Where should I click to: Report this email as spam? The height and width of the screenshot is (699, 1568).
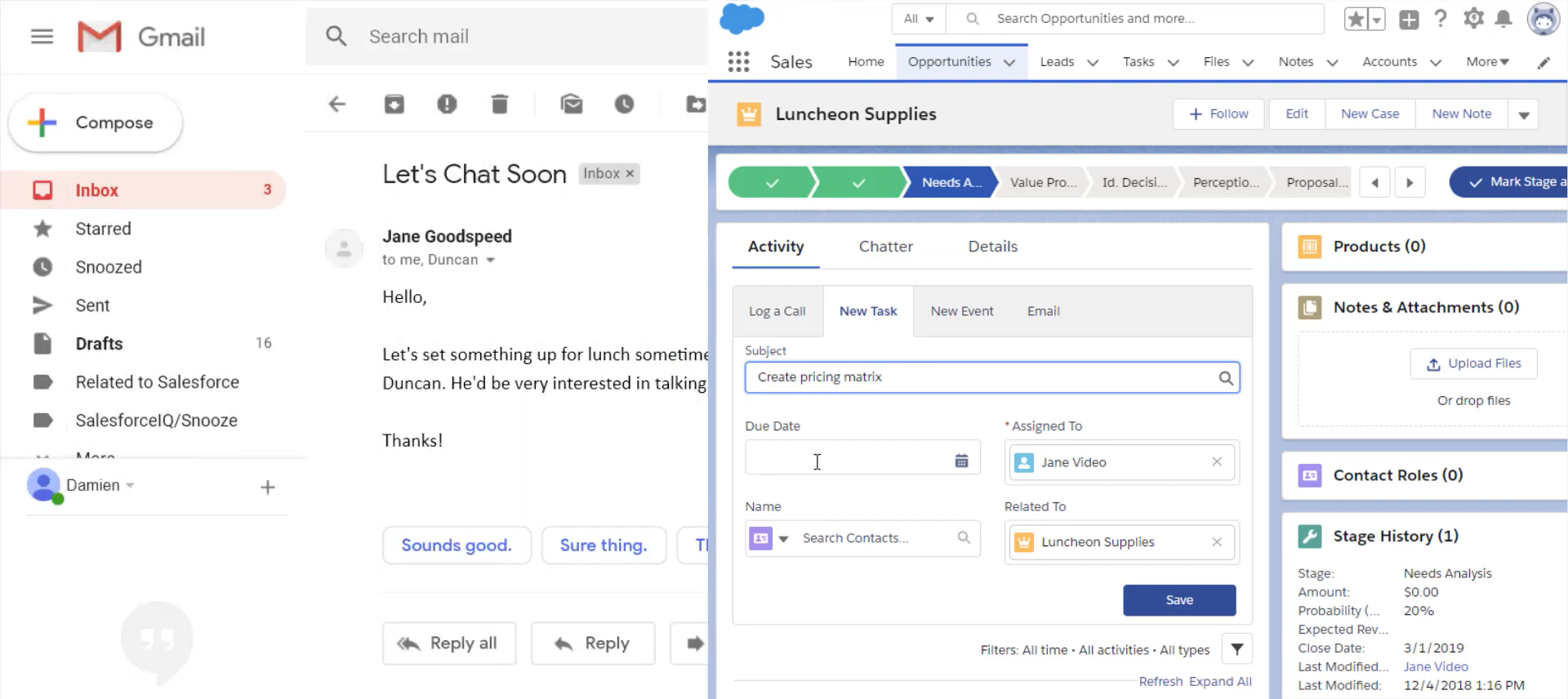coord(447,104)
